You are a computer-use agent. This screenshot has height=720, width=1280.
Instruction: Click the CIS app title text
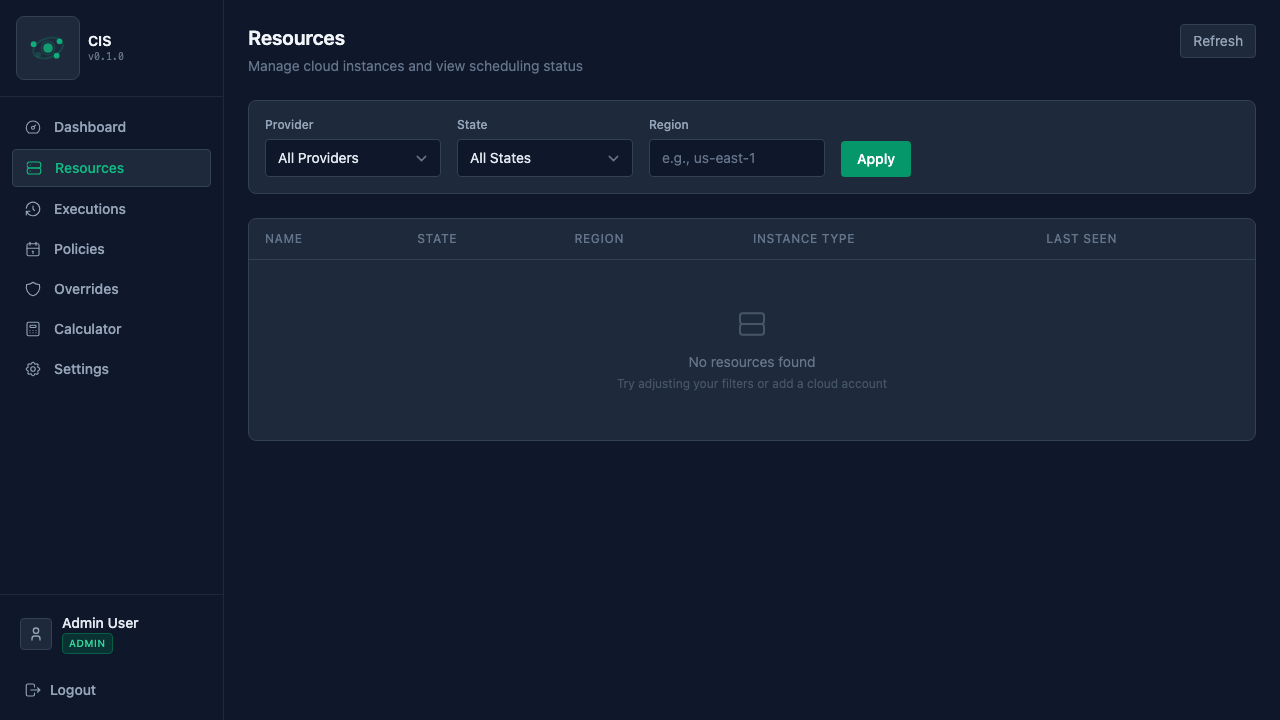(100, 41)
